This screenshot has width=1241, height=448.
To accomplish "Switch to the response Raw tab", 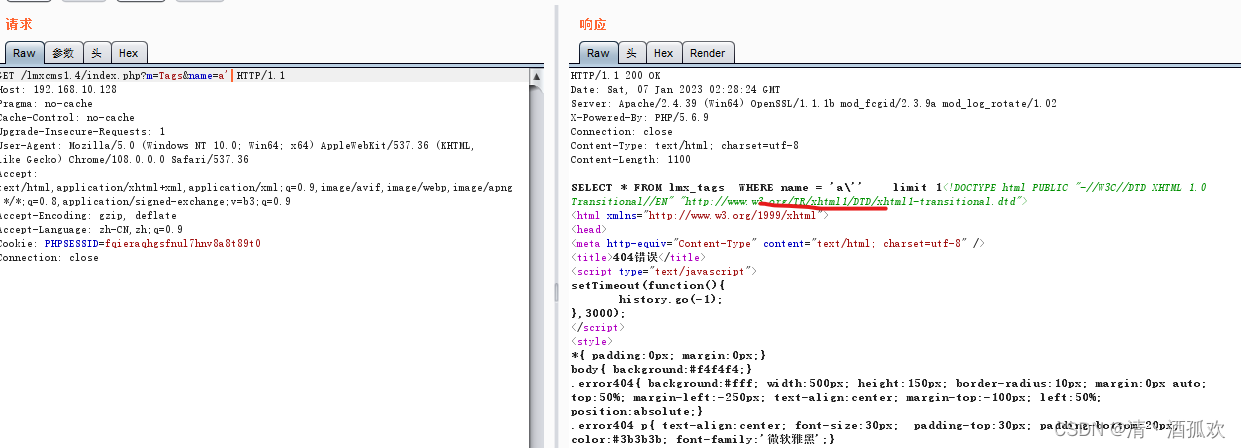I will coord(598,53).
